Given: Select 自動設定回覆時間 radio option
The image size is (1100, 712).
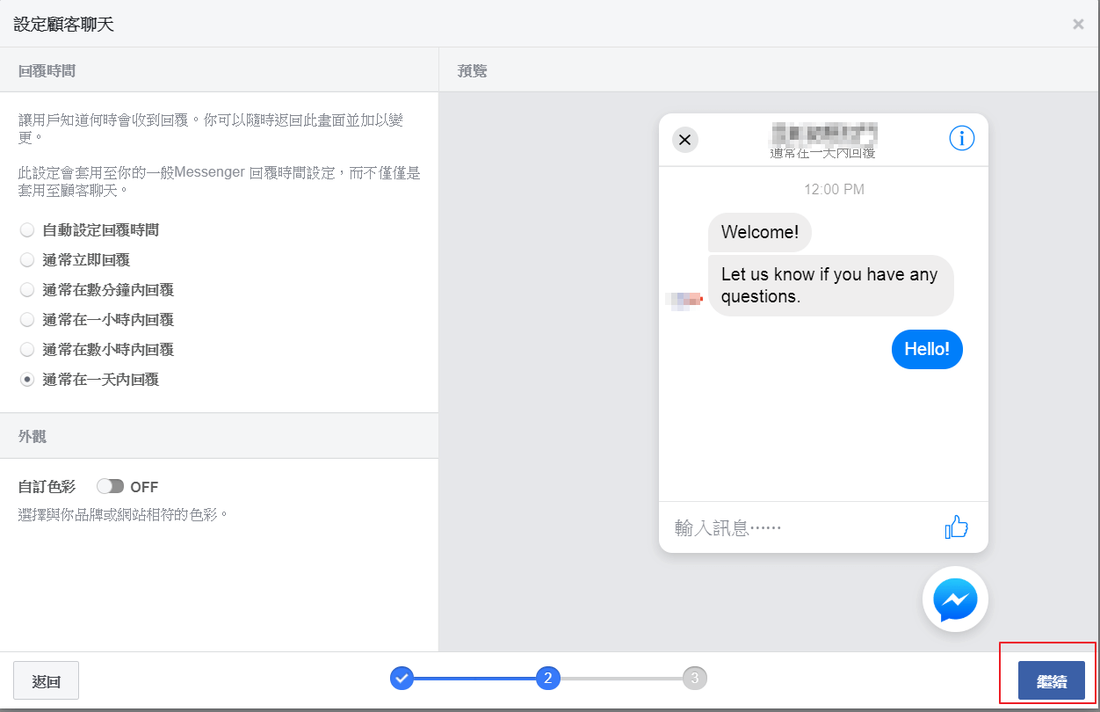Looking at the screenshot, I should 27,230.
